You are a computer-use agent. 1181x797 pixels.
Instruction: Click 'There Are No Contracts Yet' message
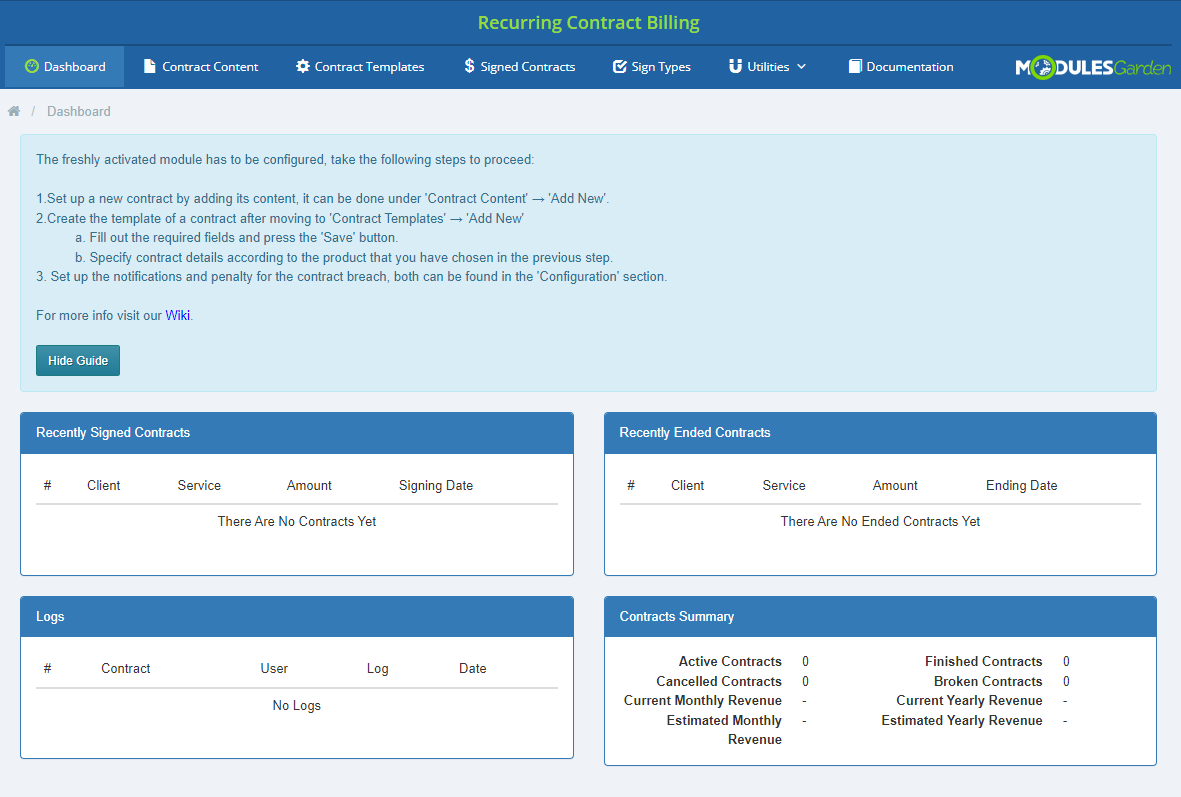[x=297, y=521]
